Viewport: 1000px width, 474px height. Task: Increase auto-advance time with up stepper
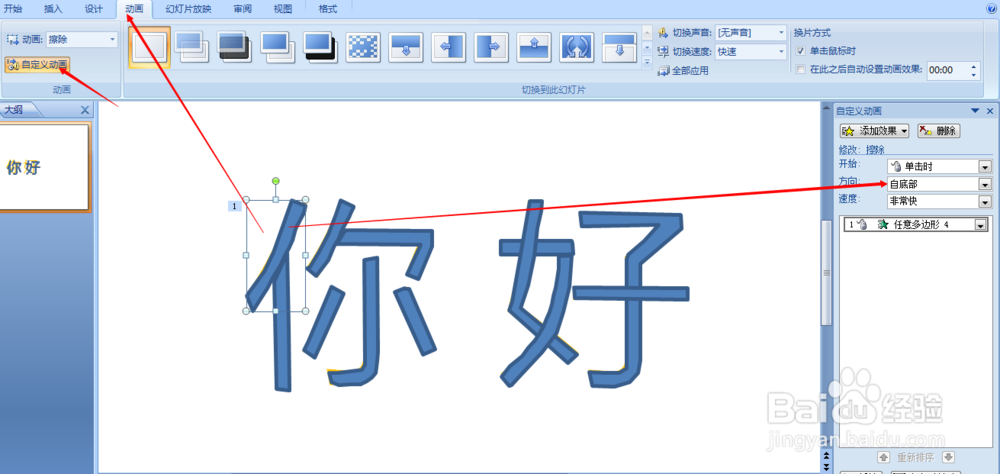[973, 66]
